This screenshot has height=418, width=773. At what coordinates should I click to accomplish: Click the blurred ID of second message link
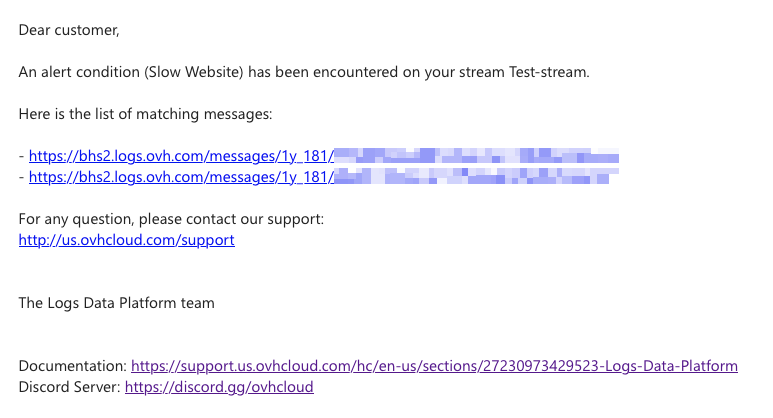tap(477, 176)
